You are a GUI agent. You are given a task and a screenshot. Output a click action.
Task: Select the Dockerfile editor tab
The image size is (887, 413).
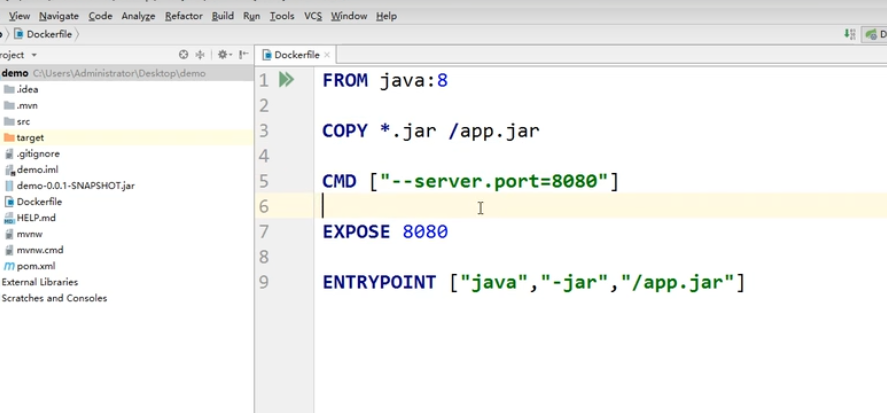click(296, 55)
